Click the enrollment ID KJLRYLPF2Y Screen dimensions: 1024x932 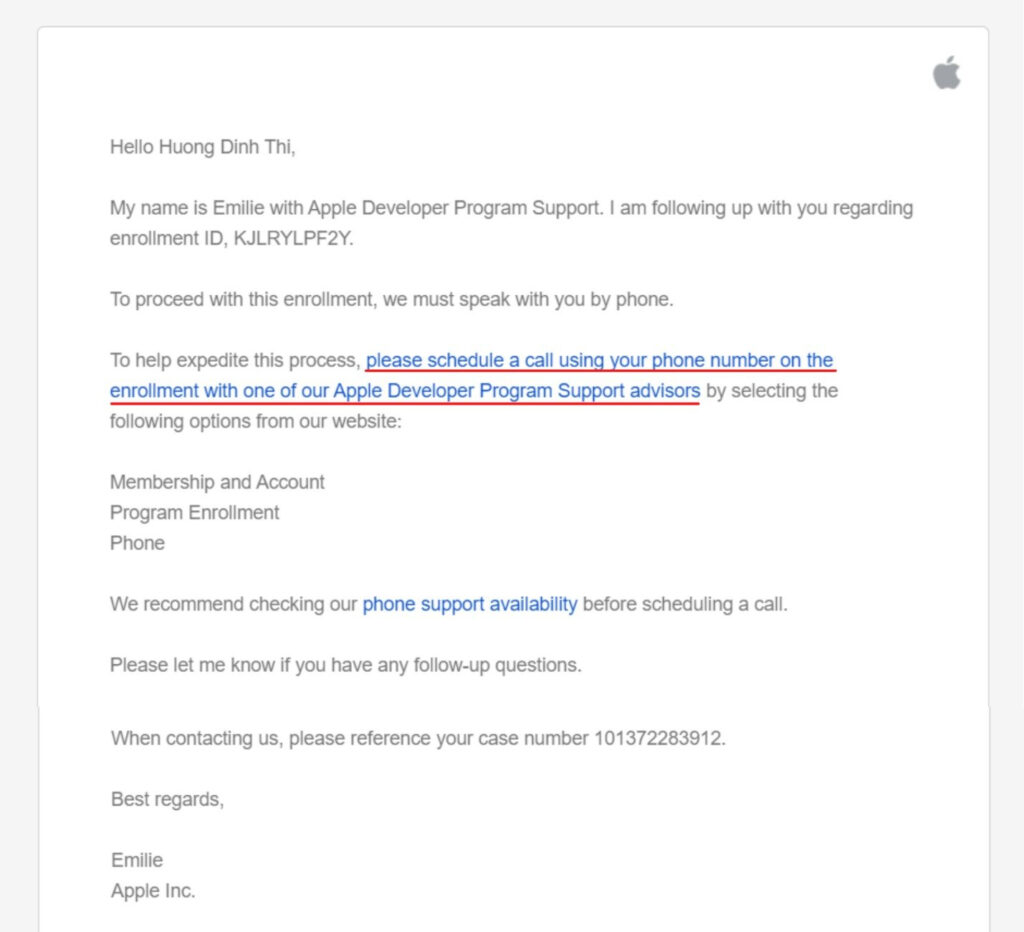pos(293,238)
